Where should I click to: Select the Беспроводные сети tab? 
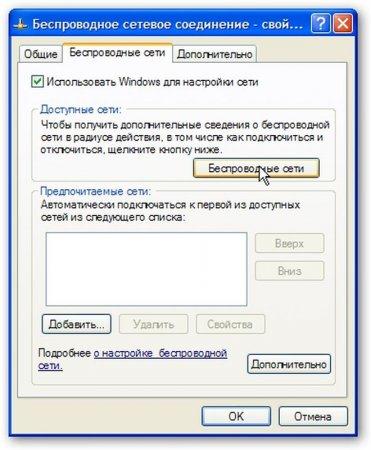point(117,53)
